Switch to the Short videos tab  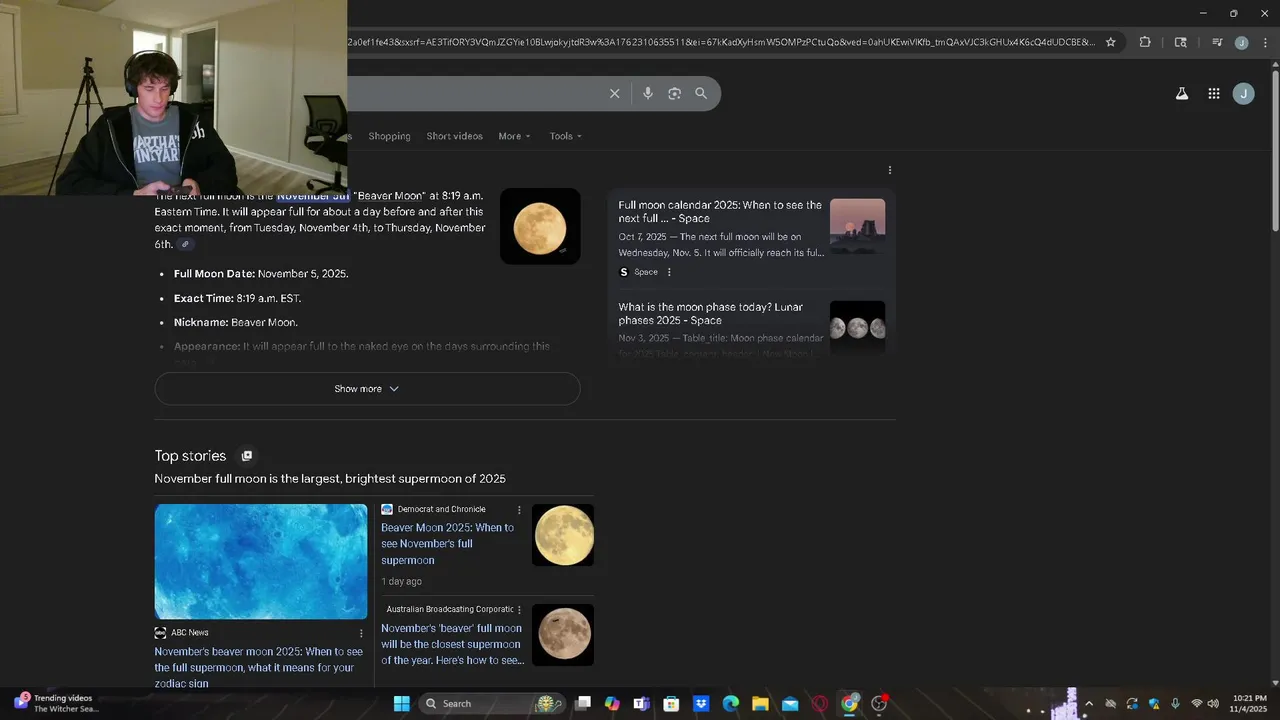click(x=454, y=136)
